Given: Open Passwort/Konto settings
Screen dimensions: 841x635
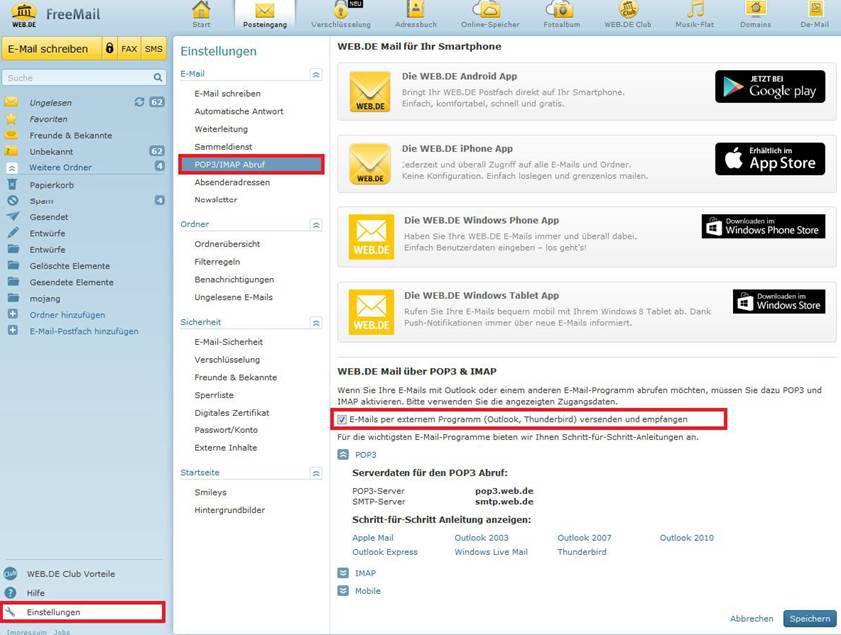Looking at the screenshot, I should point(226,430).
